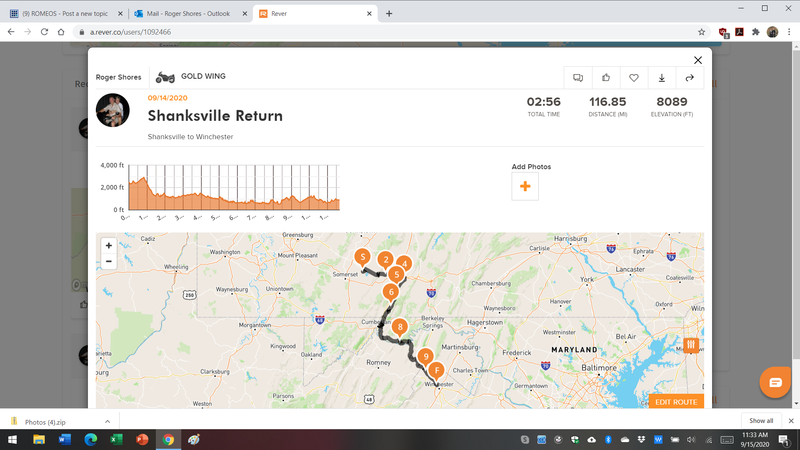Close the Rever browser tab

point(369,14)
